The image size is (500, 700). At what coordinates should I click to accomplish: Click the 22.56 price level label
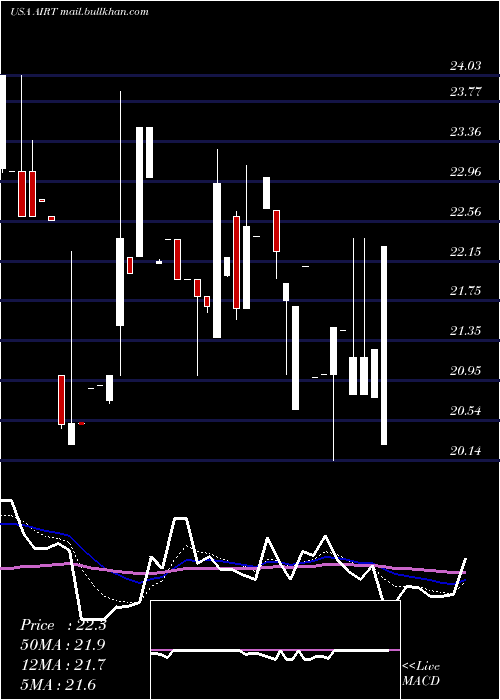(466, 211)
